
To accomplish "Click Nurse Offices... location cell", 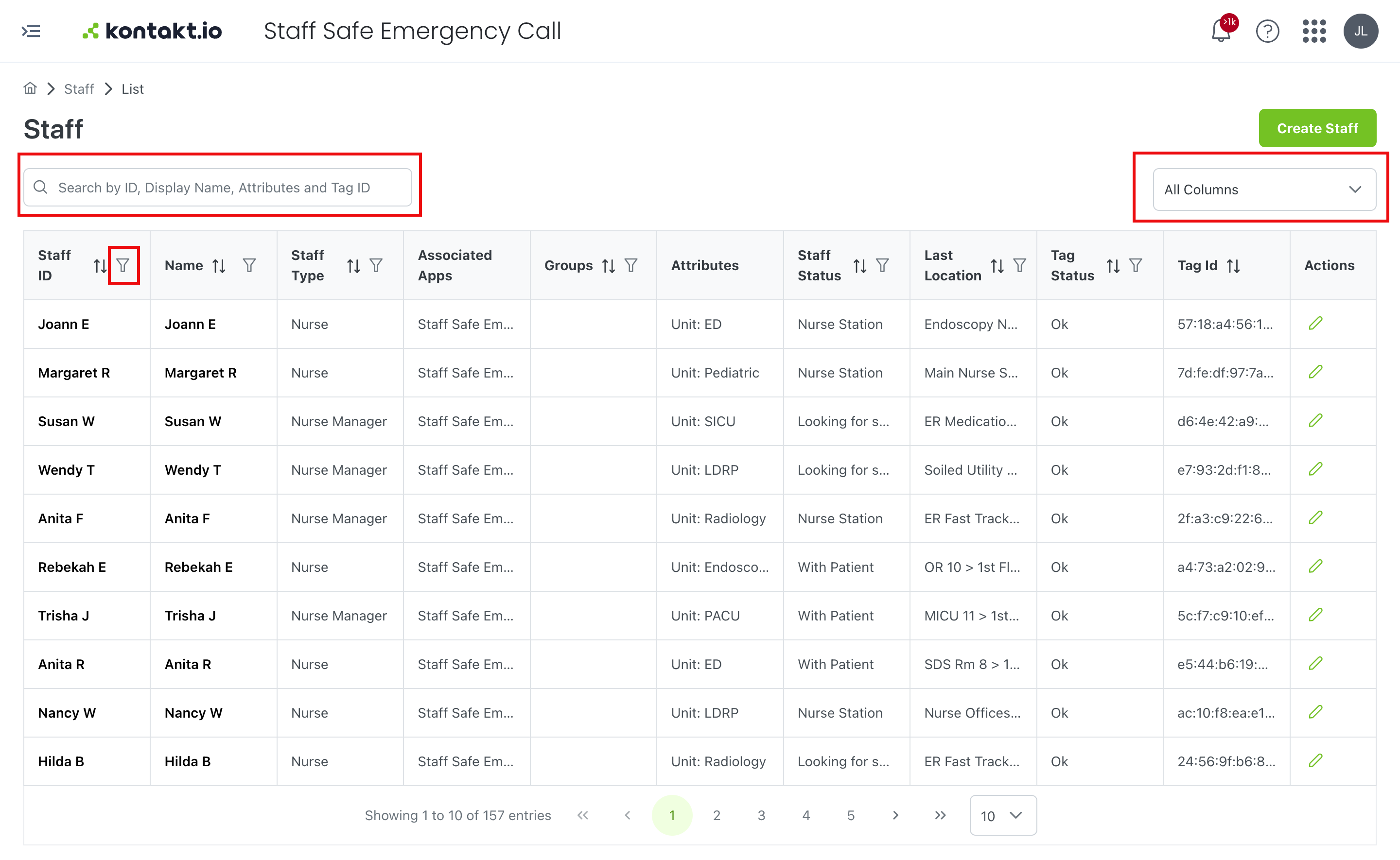I will (x=972, y=713).
